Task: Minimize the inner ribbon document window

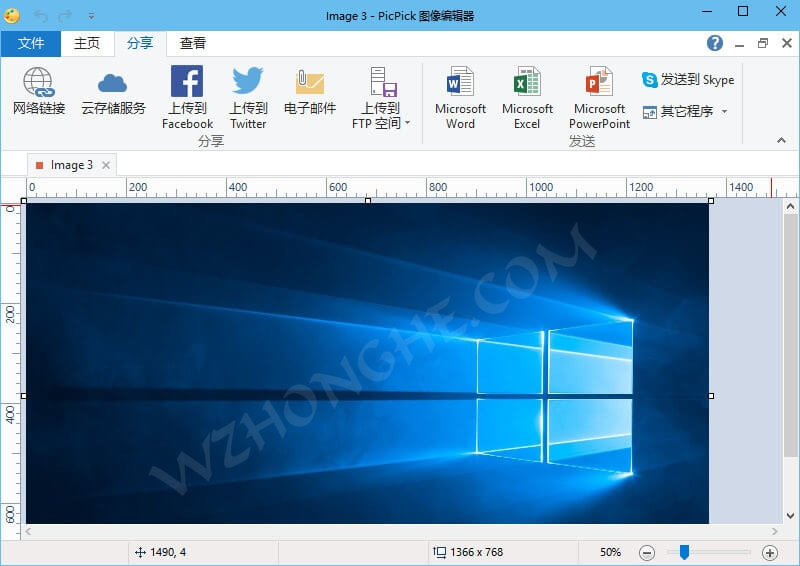Action: click(x=739, y=44)
